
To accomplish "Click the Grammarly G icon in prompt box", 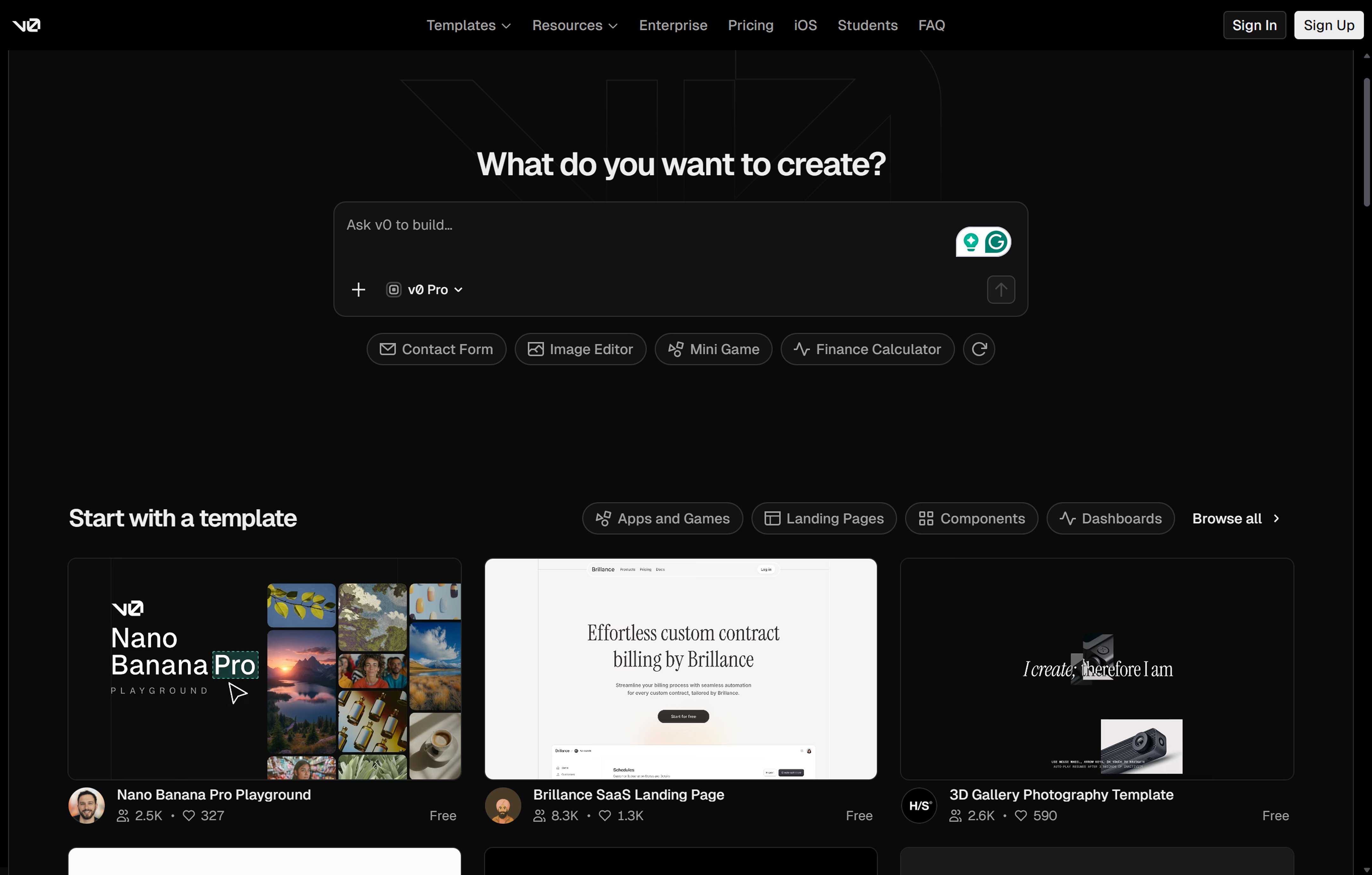I will tap(996, 242).
